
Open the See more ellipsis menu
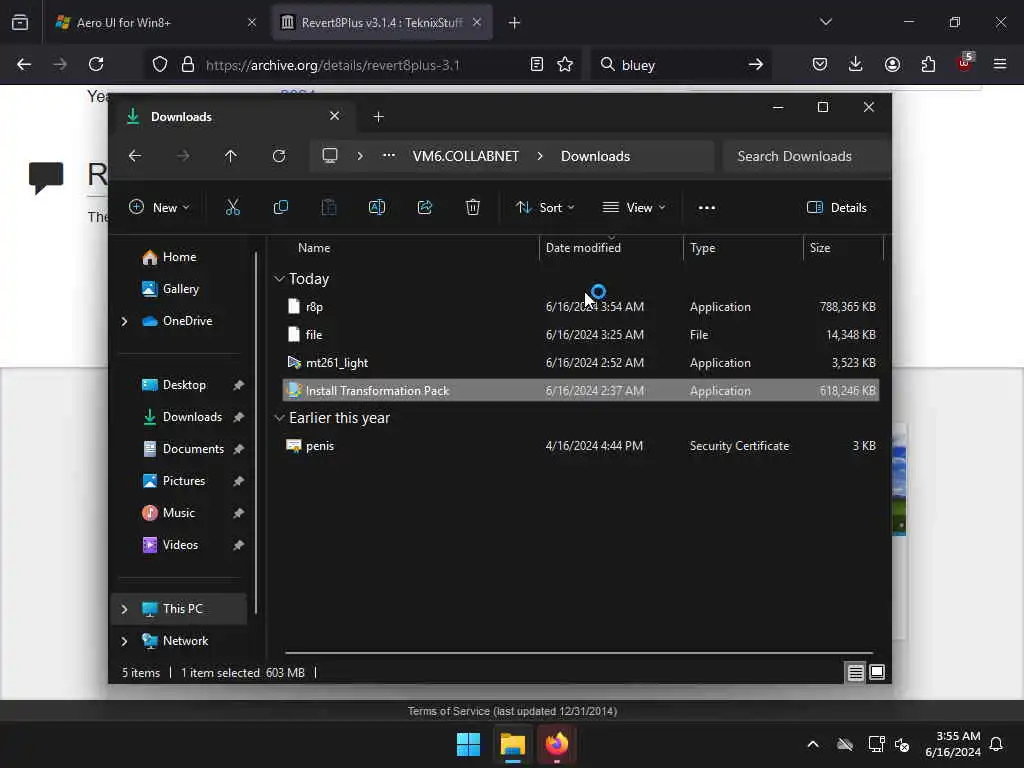[x=707, y=208]
